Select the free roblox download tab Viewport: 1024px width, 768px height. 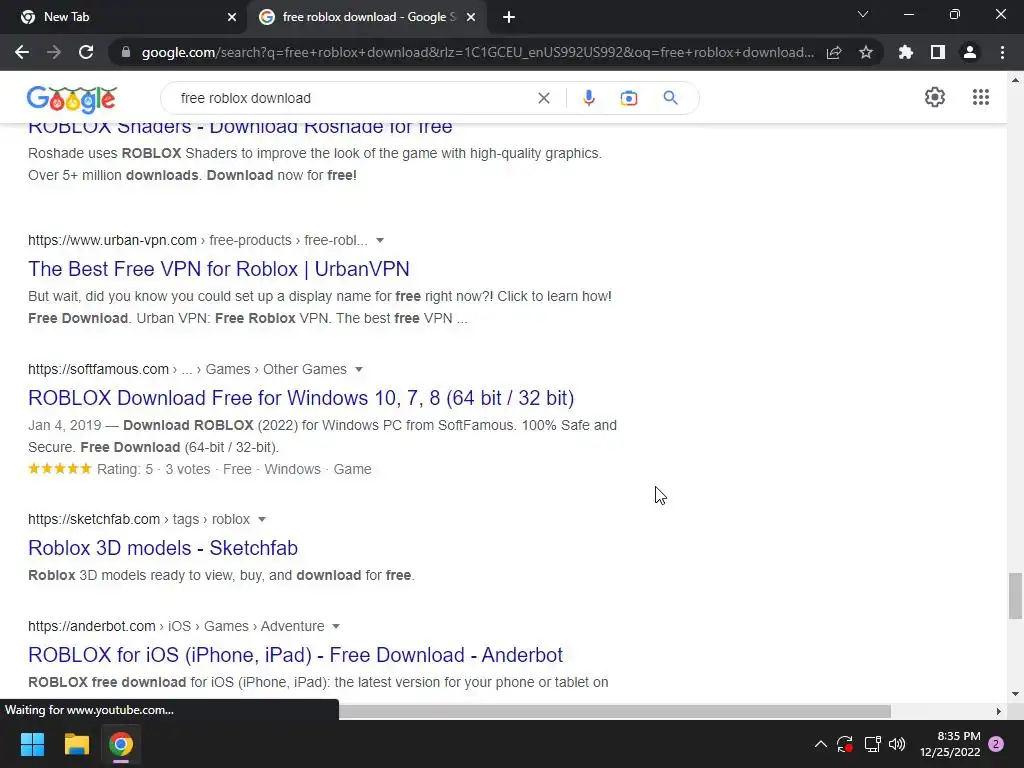click(x=366, y=17)
